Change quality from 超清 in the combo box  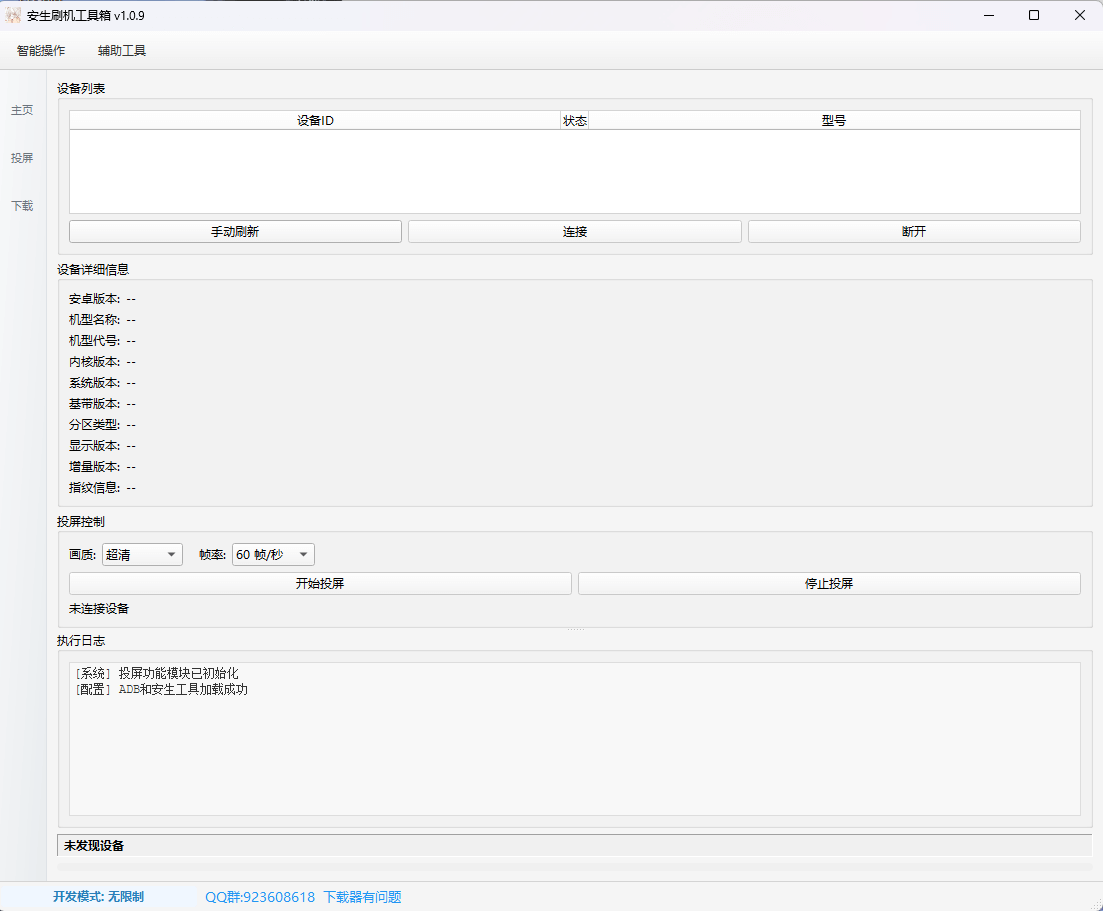pyautogui.click(x=141, y=554)
